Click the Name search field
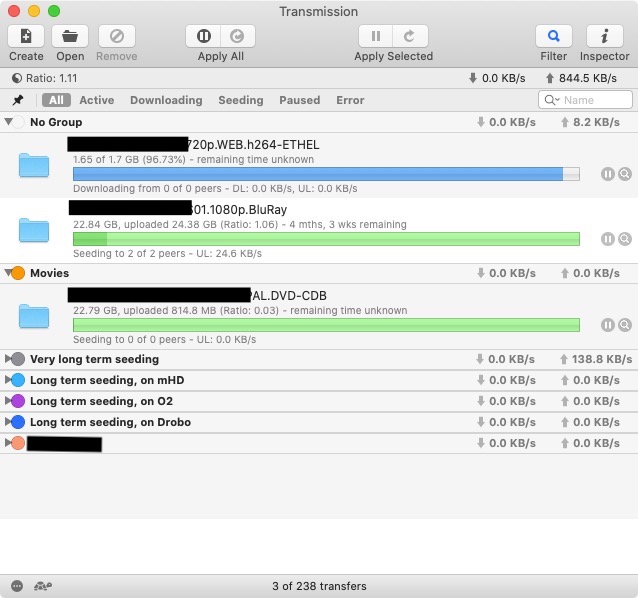This screenshot has height=598, width=638. (x=586, y=100)
